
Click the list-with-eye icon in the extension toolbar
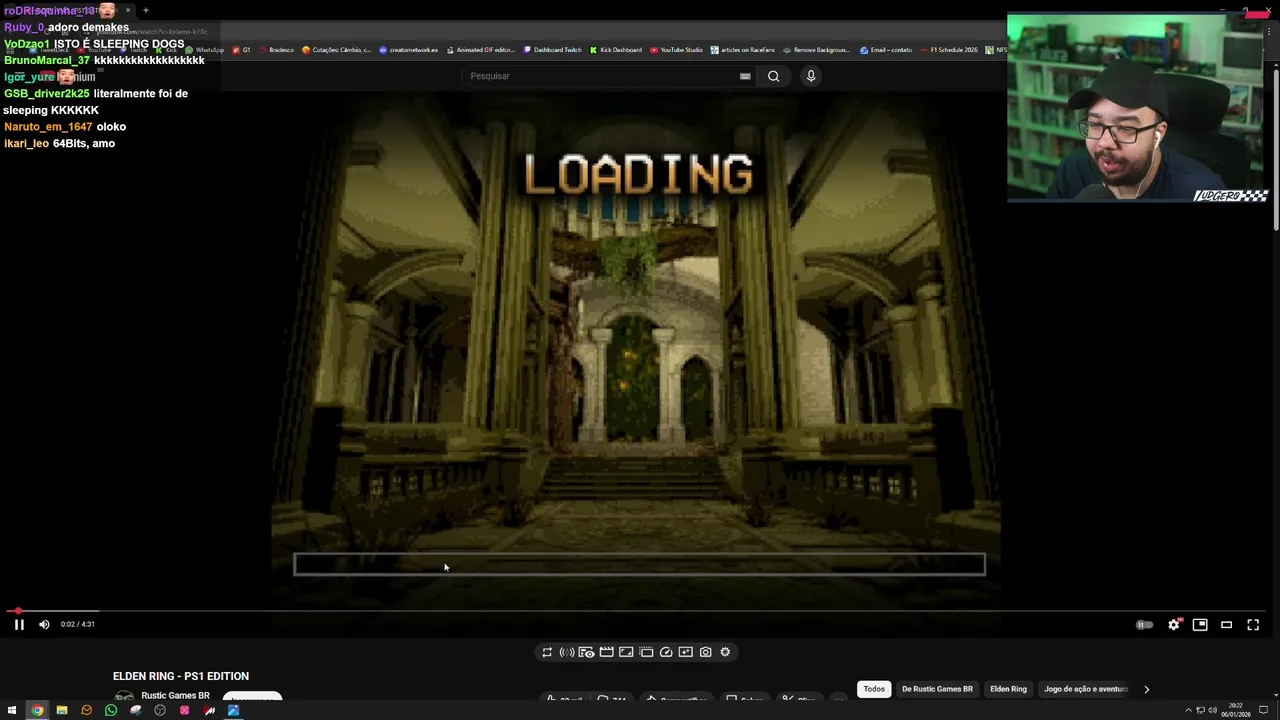click(x=586, y=652)
